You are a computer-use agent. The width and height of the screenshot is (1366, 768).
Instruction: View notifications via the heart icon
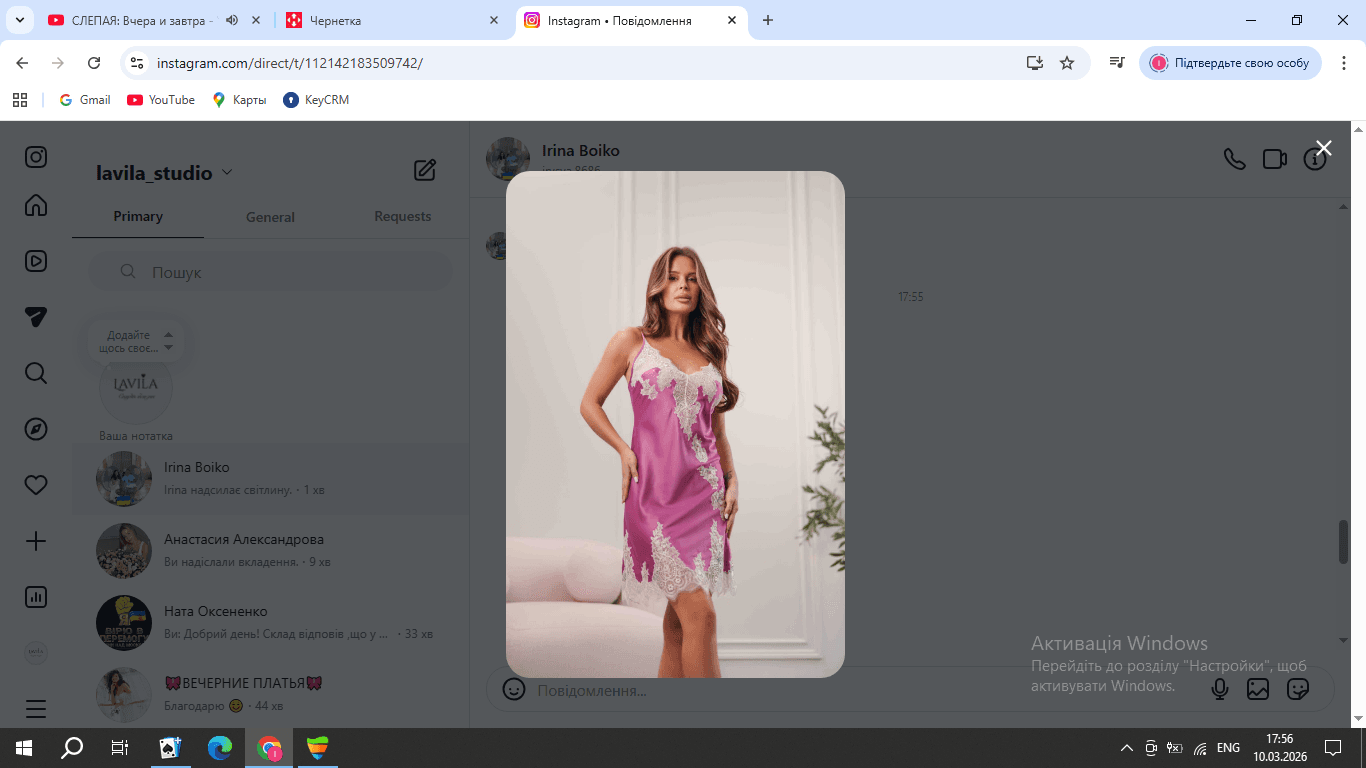36,485
